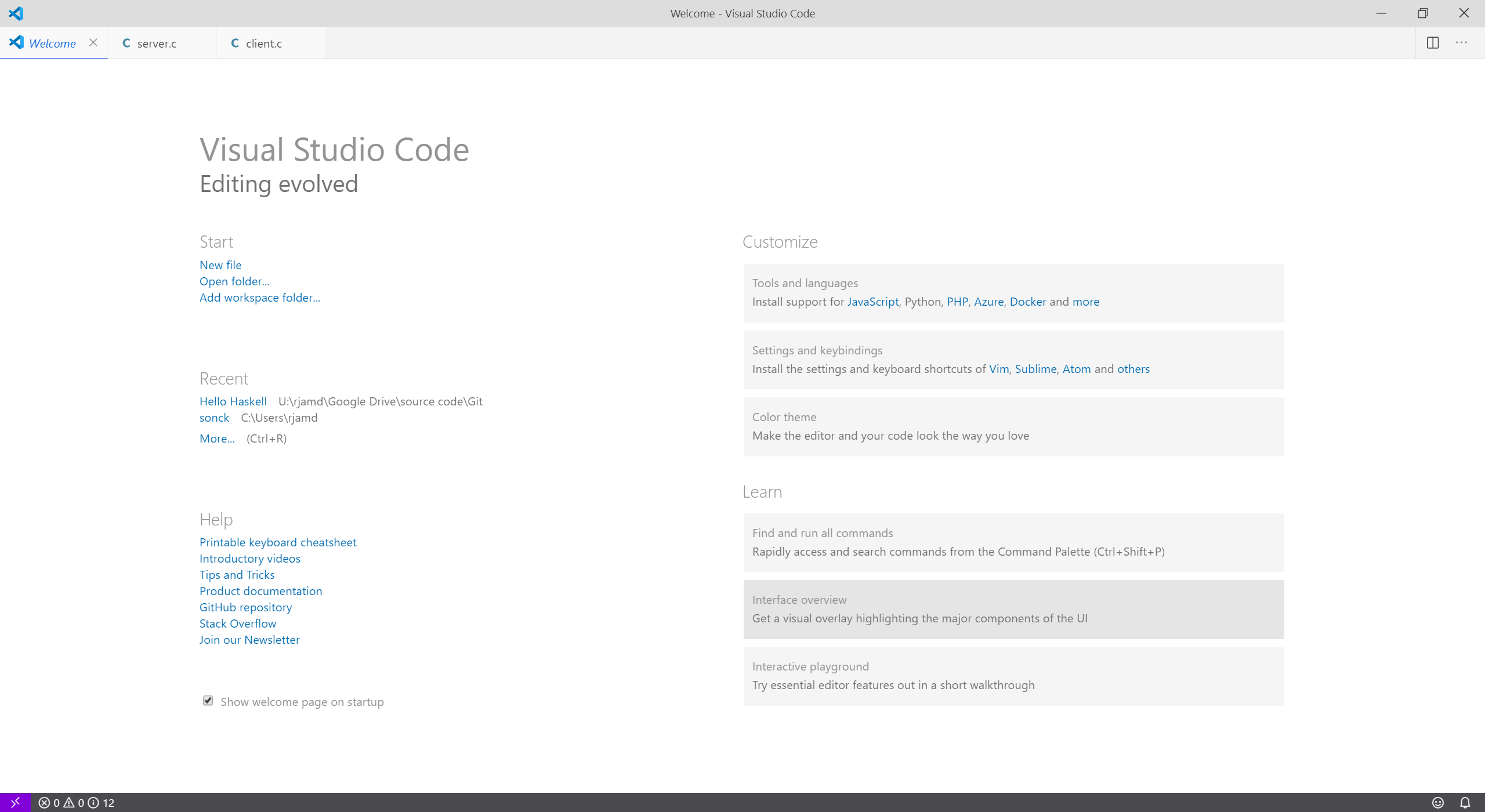
Task: Install JavaScript language support link
Action: [x=872, y=302]
